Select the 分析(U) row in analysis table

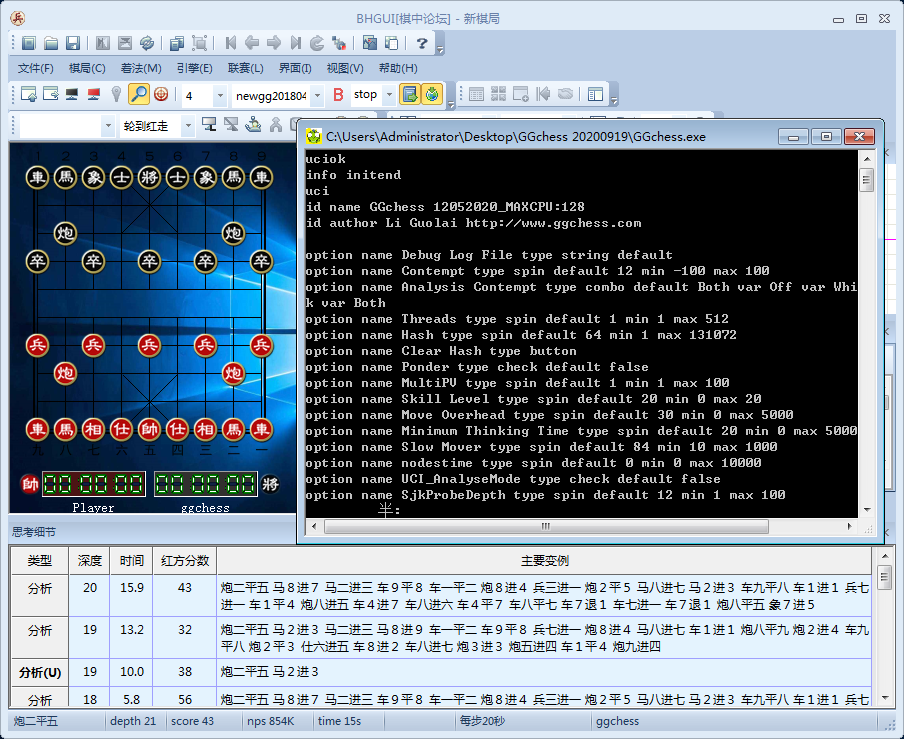(x=441, y=672)
